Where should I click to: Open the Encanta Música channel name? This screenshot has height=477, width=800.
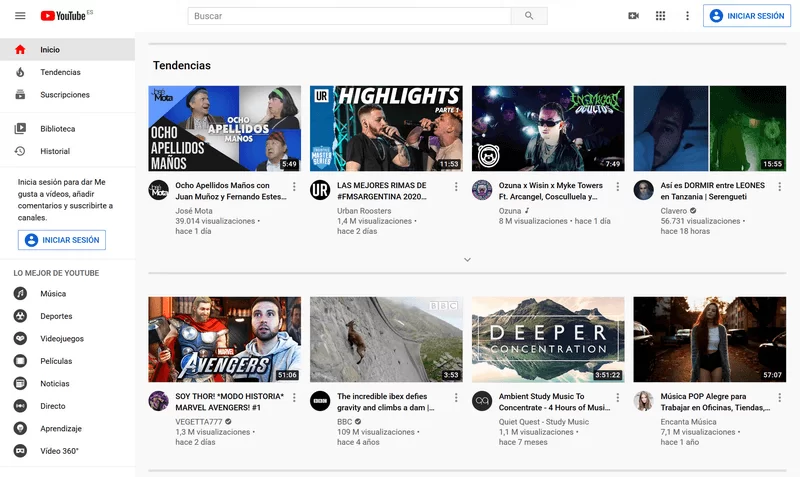coord(688,422)
